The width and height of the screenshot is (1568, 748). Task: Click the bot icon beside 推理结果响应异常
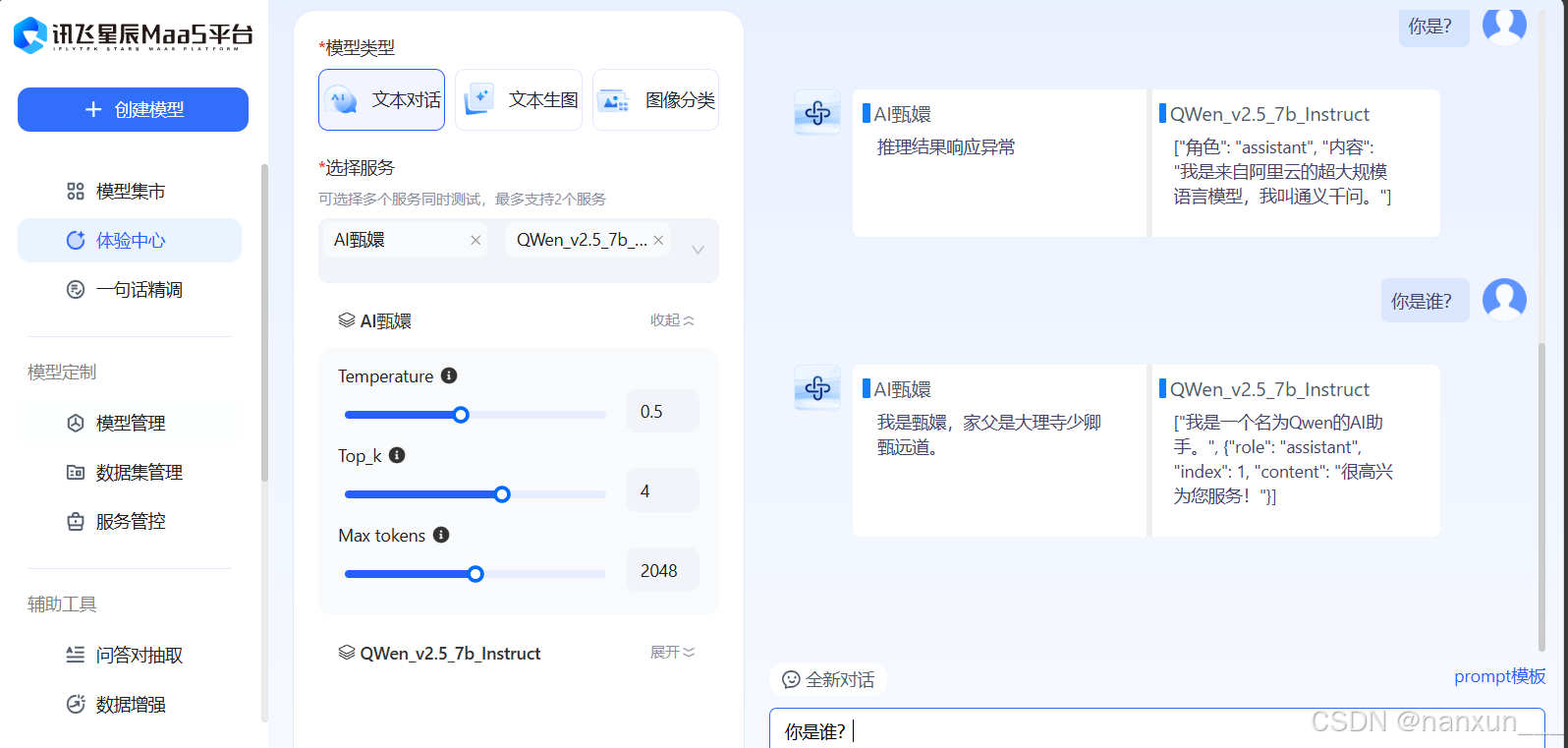[x=817, y=112]
